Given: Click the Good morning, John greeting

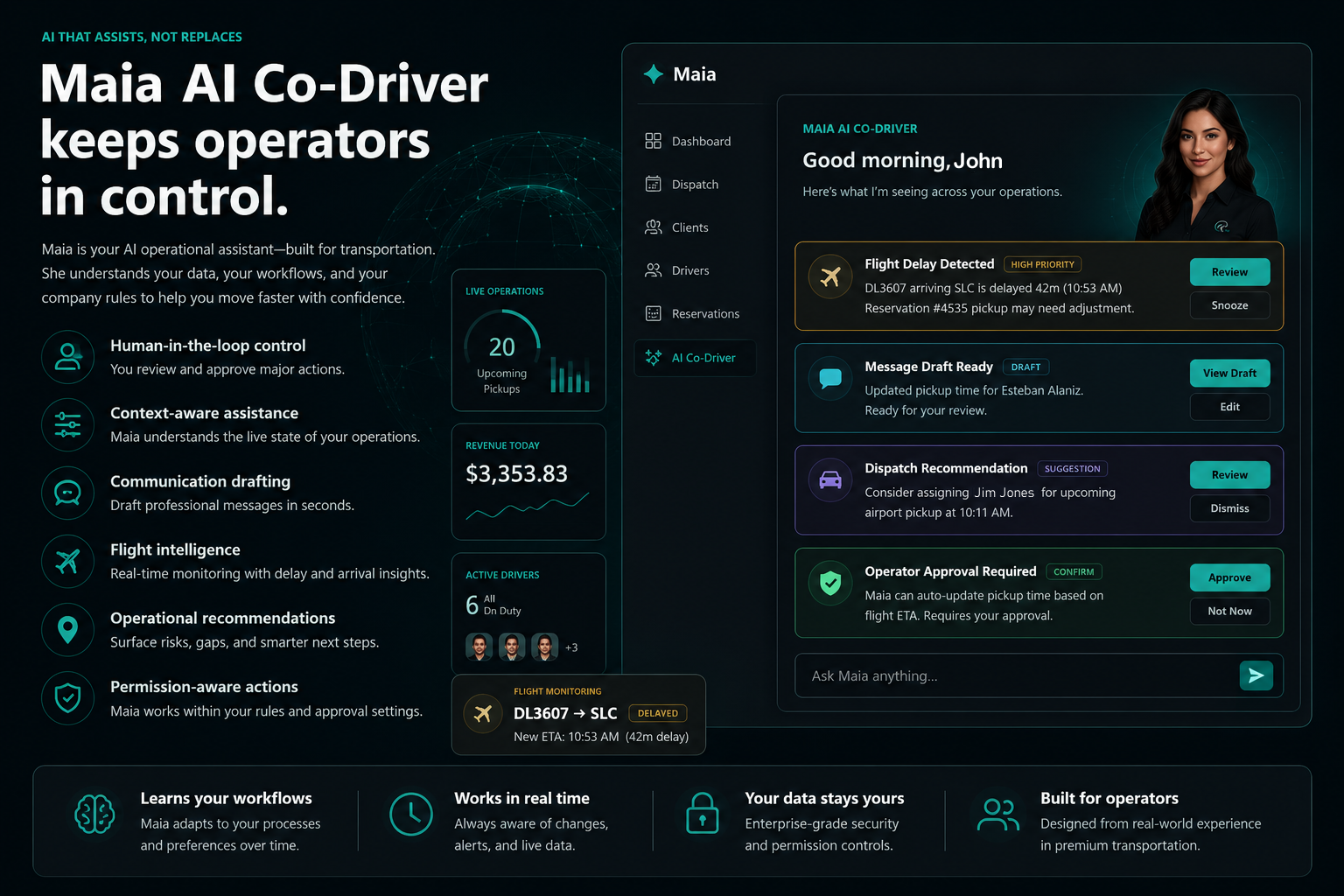Looking at the screenshot, I should (x=902, y=160).
